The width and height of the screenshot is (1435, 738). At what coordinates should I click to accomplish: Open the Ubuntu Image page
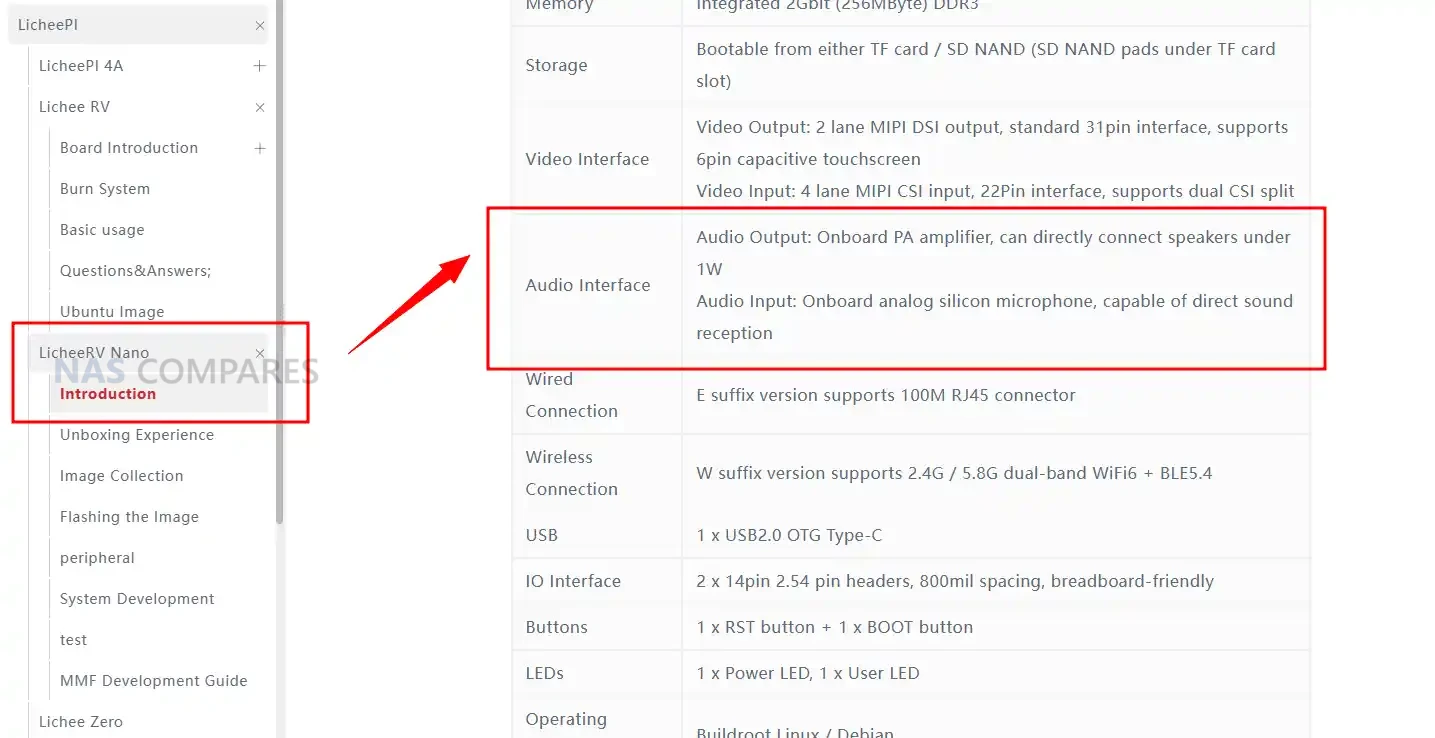pyautogui.click(x=112, y=312)
